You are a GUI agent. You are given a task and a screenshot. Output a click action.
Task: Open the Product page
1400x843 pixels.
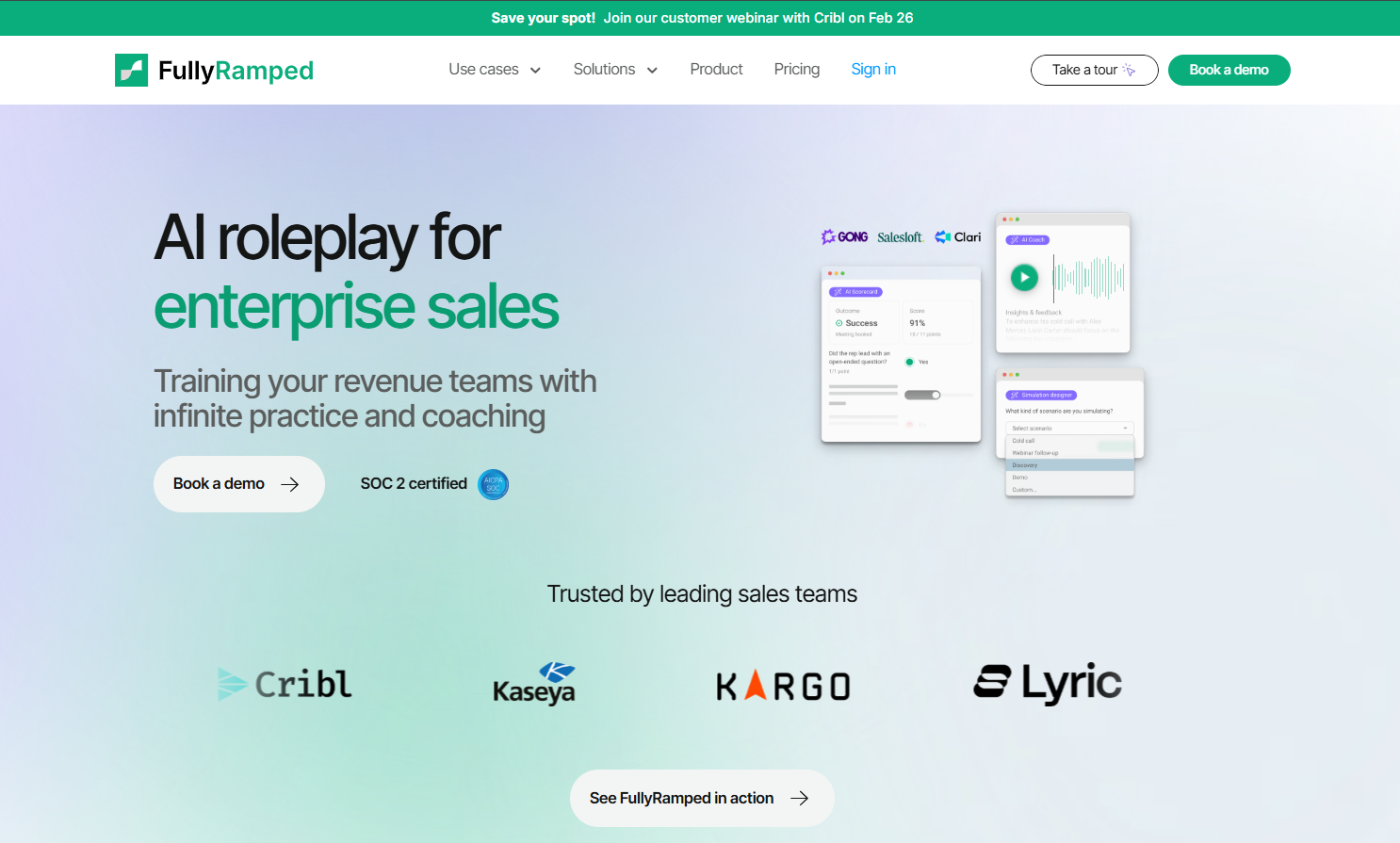point(716,70)
